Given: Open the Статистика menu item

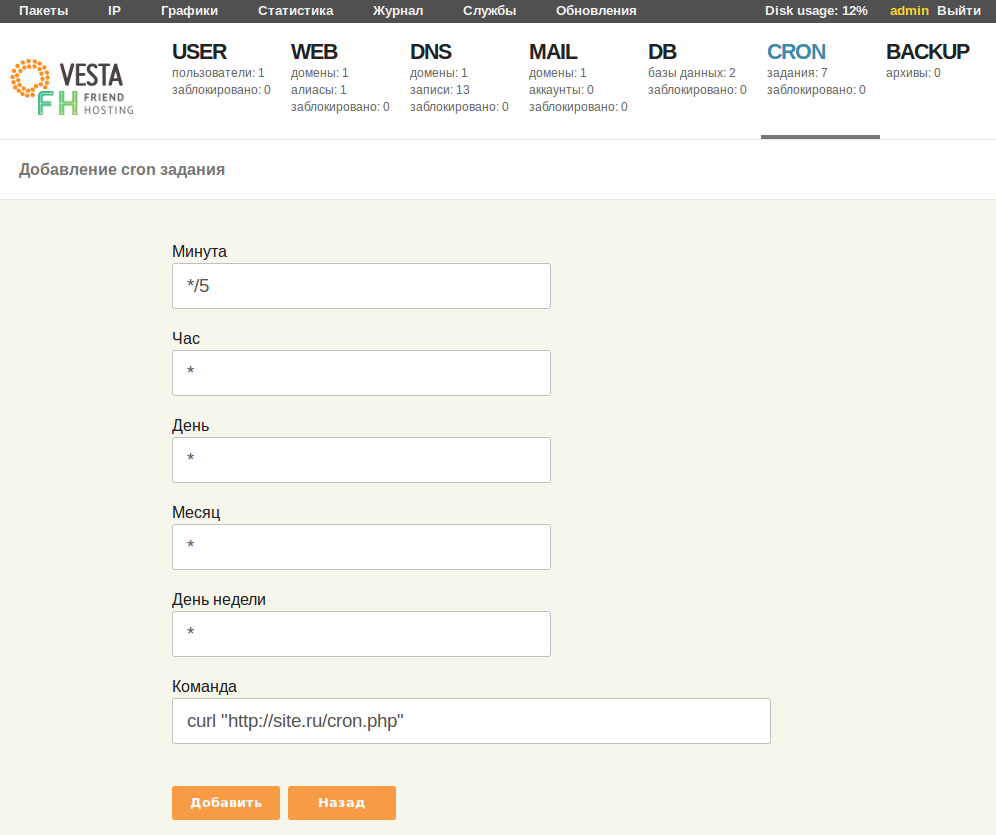Looking at the screenshot, I should pos(295,11).
